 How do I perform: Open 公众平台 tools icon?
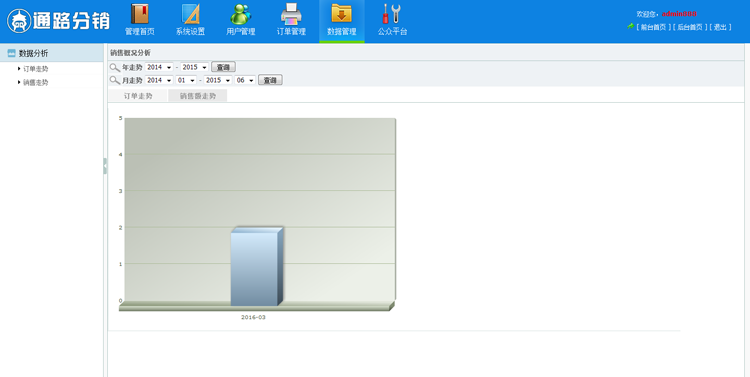392,14
